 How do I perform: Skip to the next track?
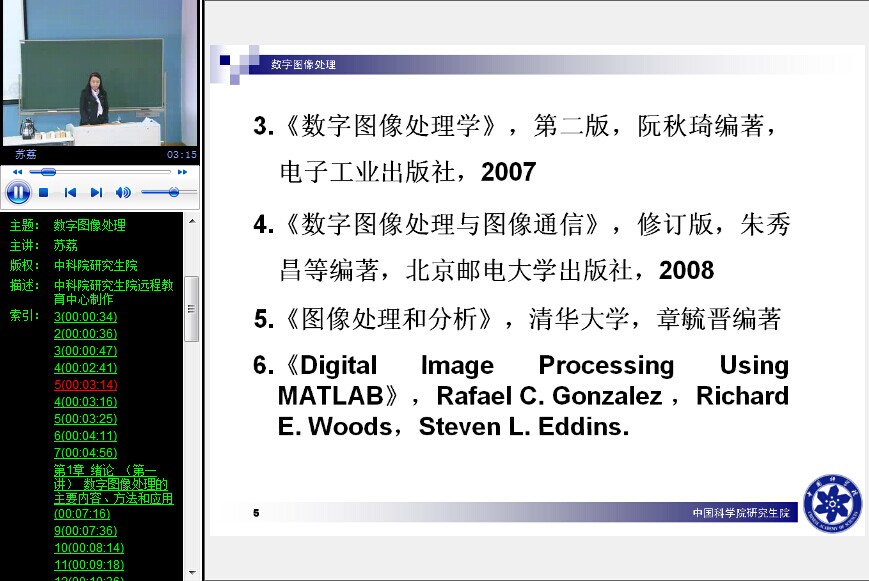pyautogui.click(x=96, y=192)
